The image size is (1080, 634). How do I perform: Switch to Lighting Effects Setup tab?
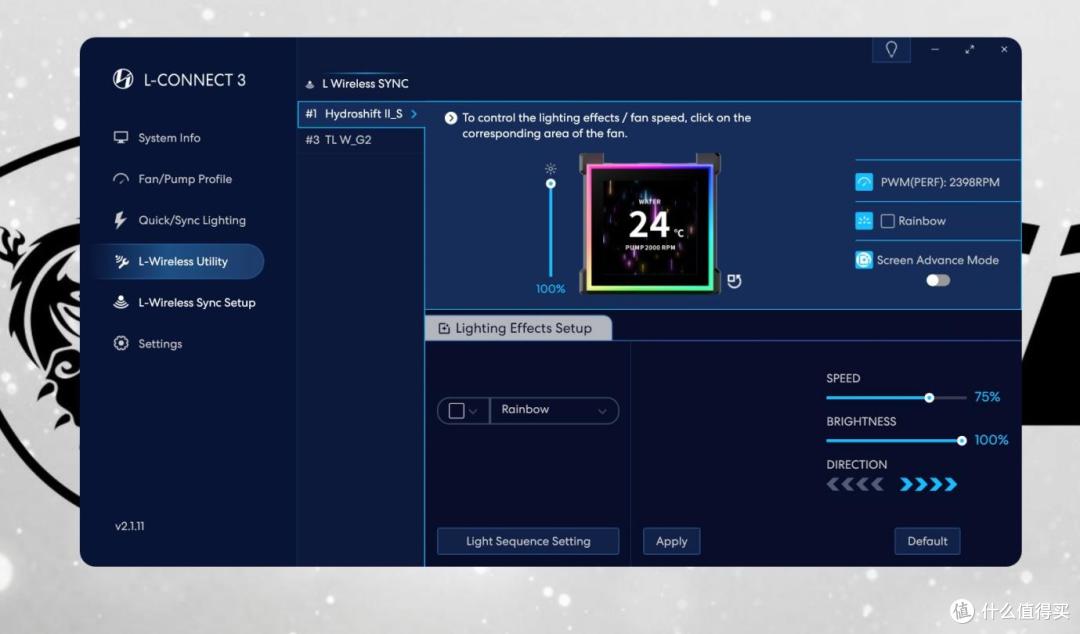click(518, 328)
